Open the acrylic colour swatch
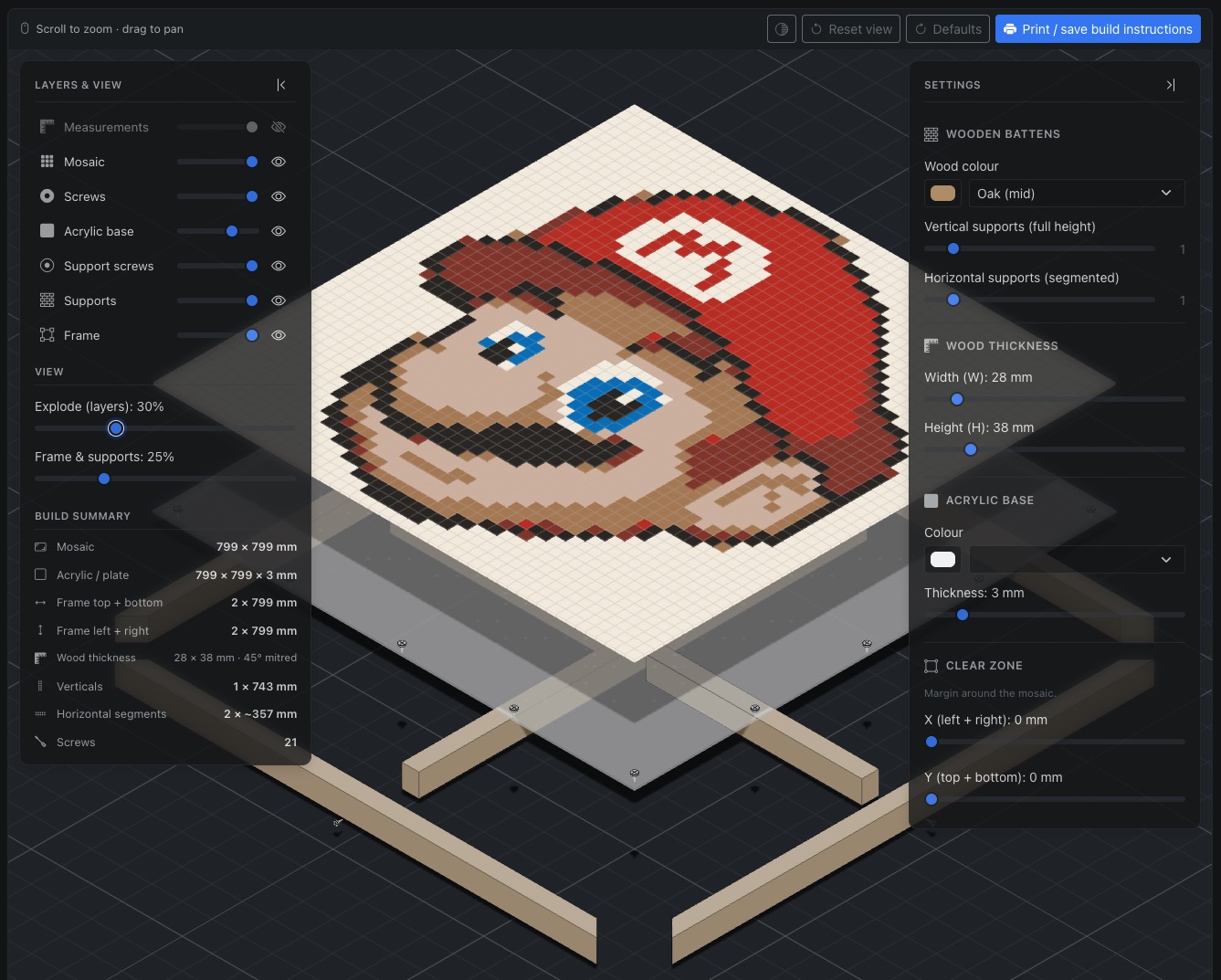The width and height of the screenshot is (1221, 980). 942,559
